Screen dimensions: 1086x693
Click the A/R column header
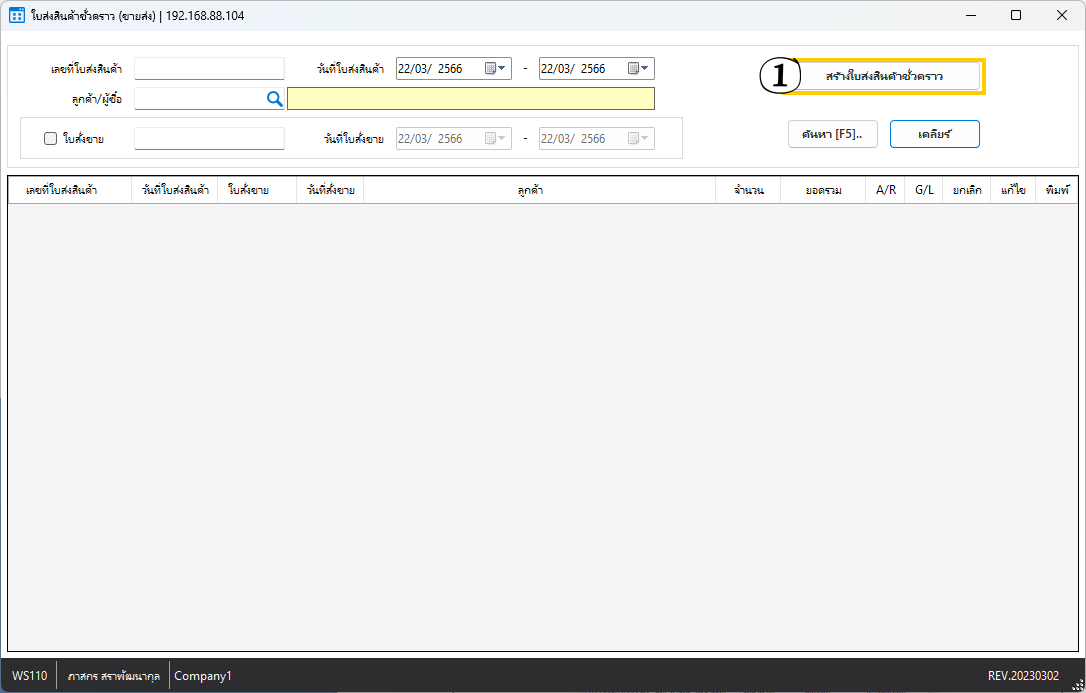pyautogui.click(x=885, y=190)
